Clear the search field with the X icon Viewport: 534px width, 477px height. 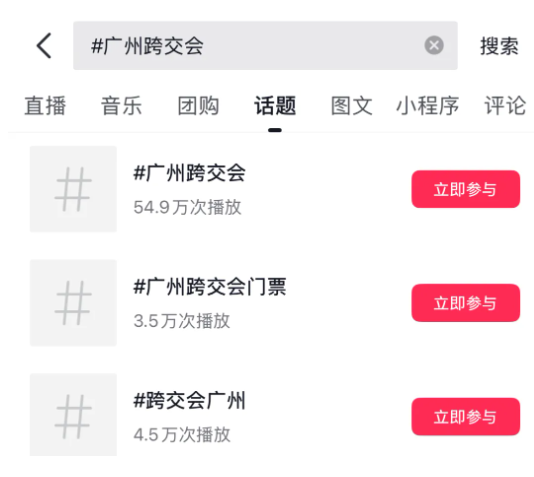pos(434,45)
